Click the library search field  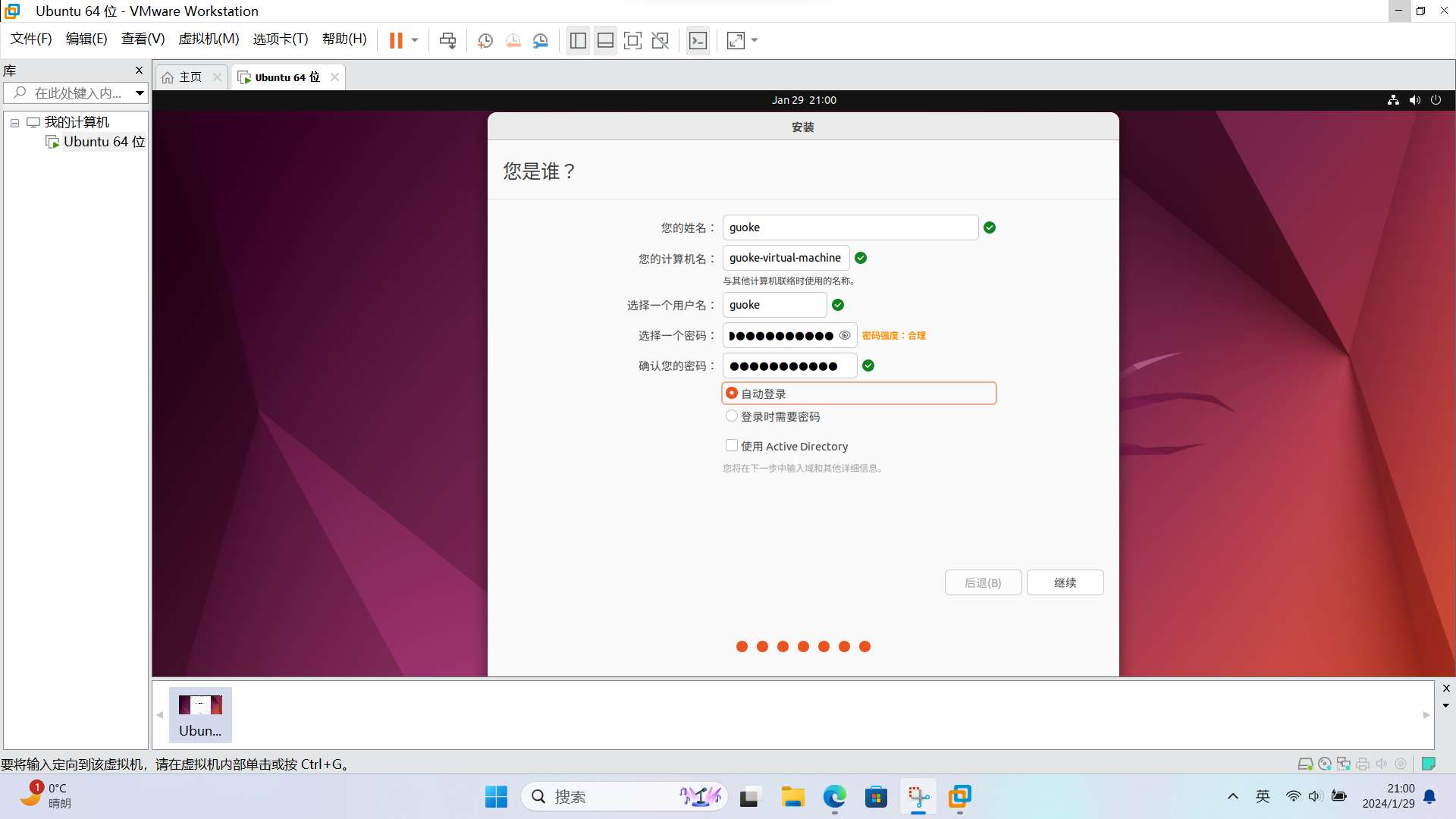point(70,93)
